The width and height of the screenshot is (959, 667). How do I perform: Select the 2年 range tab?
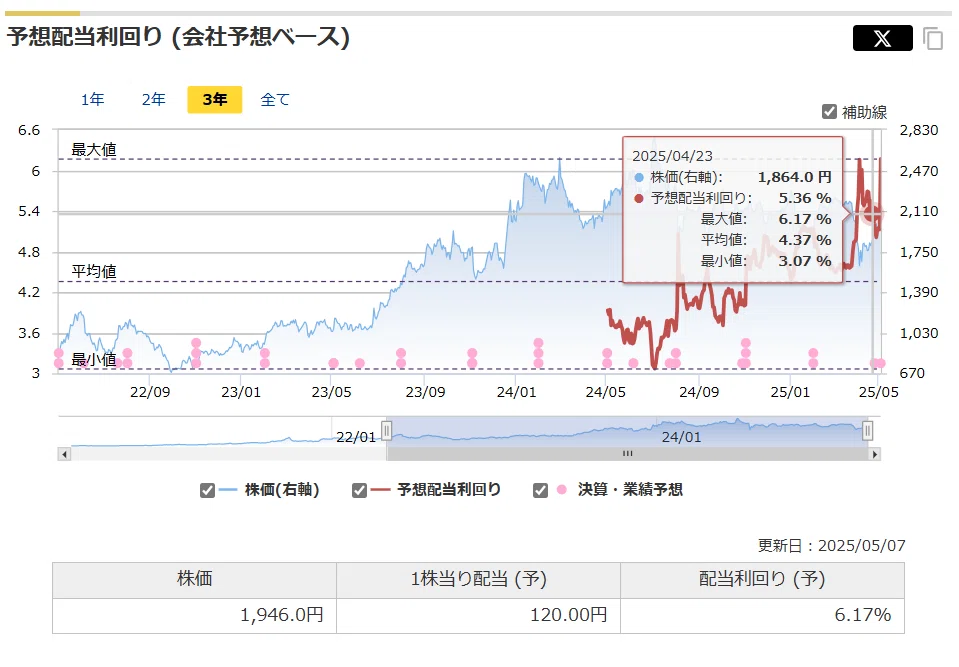point(154,100)
